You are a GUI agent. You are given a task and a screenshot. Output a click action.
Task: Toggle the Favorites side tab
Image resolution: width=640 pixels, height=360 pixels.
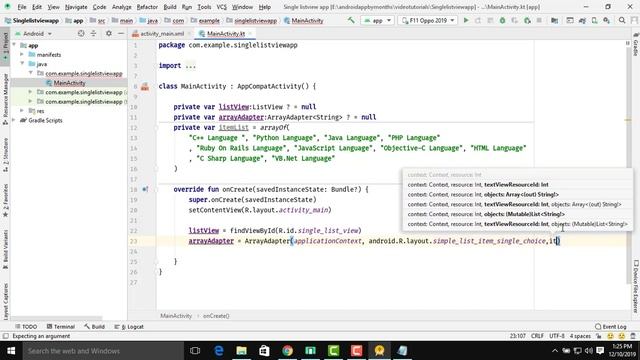(x=5, y=201)
